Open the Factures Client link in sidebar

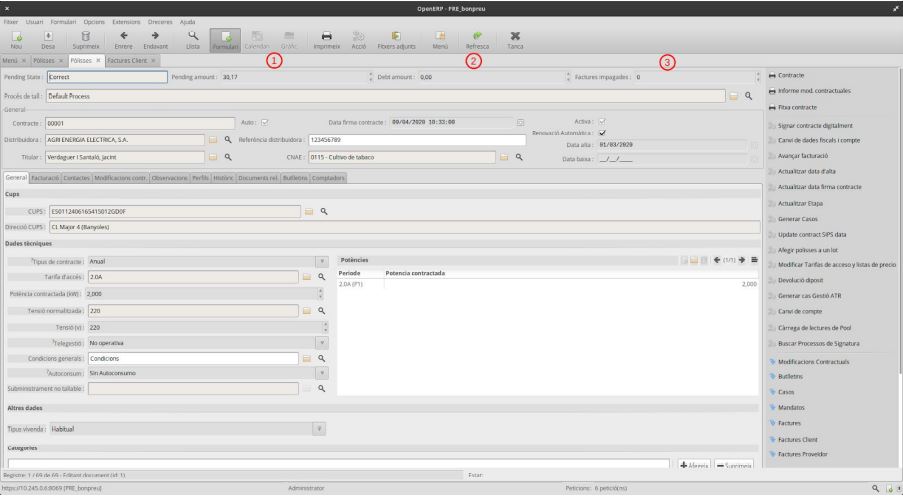pyautogui.click(x=798, y=439)
